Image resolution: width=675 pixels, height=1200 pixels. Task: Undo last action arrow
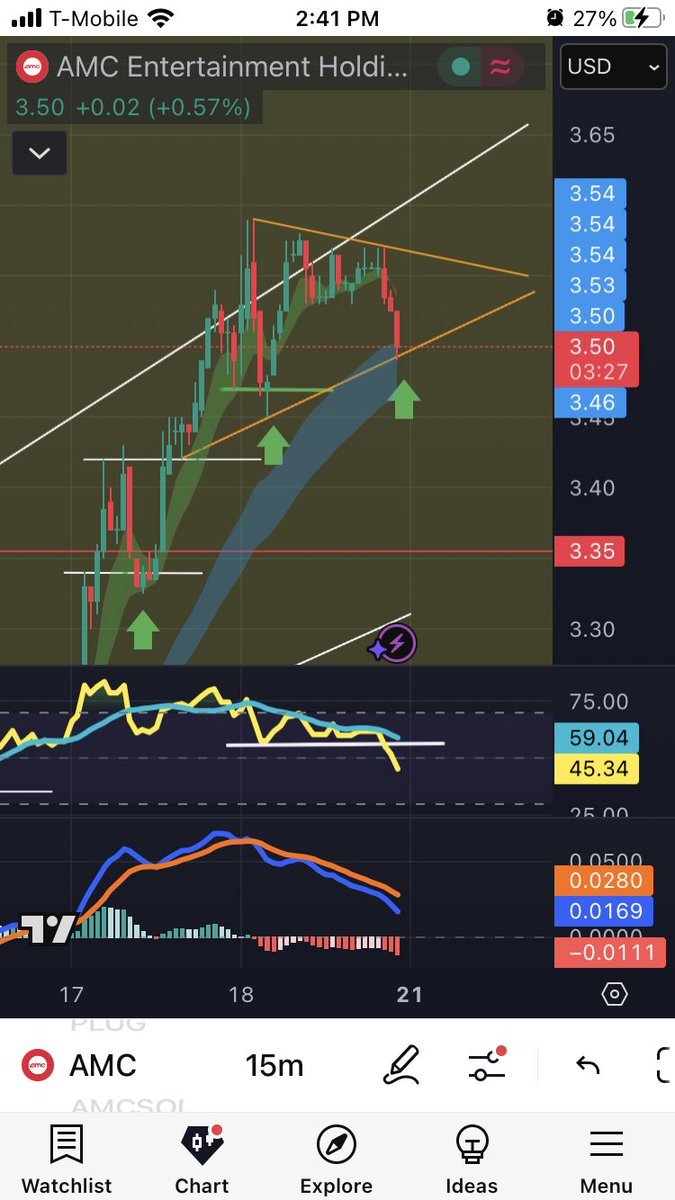pyautogui.click(x=588, y=1065)
